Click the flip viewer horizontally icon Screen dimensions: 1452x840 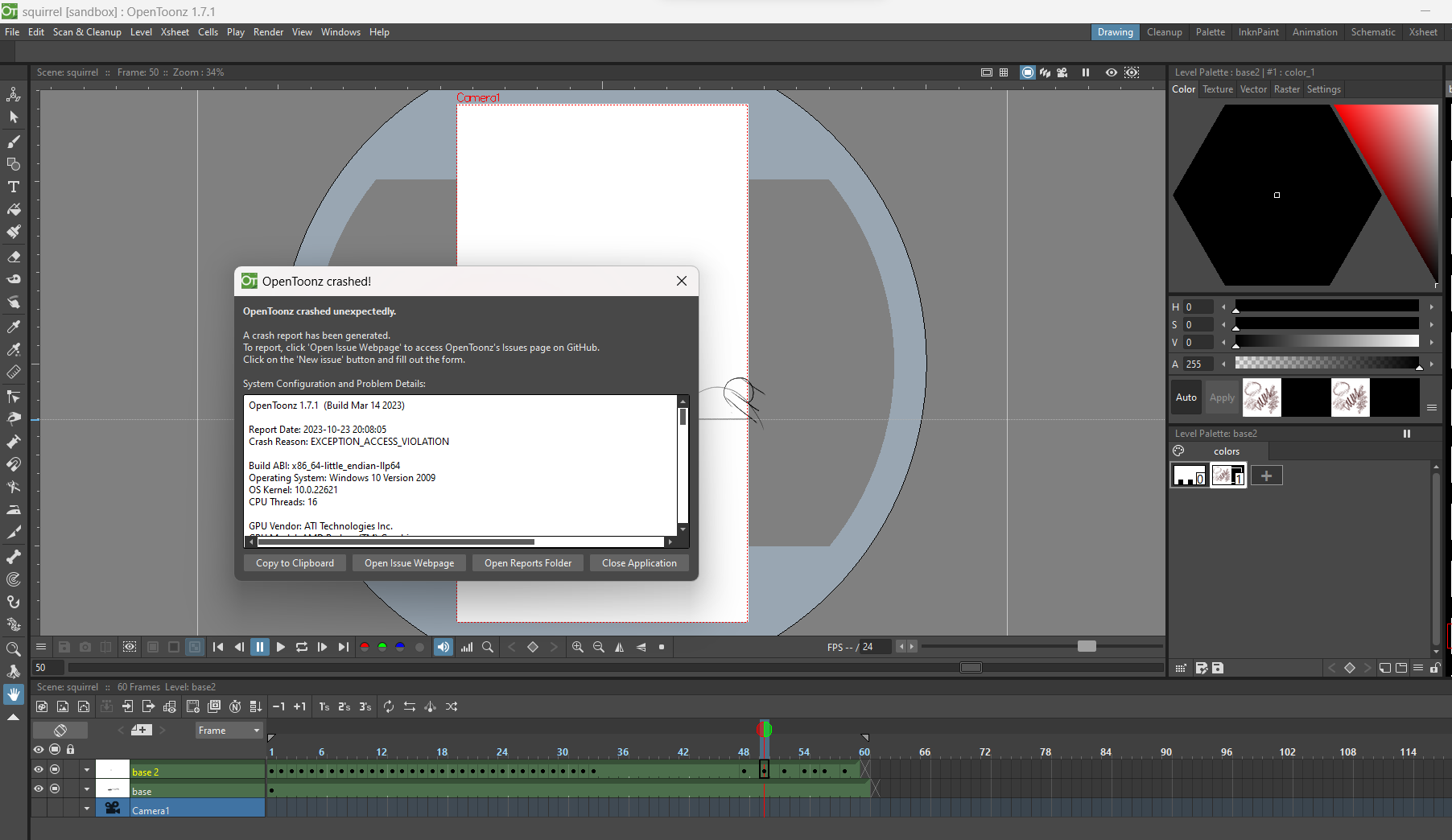pos(620,646)
